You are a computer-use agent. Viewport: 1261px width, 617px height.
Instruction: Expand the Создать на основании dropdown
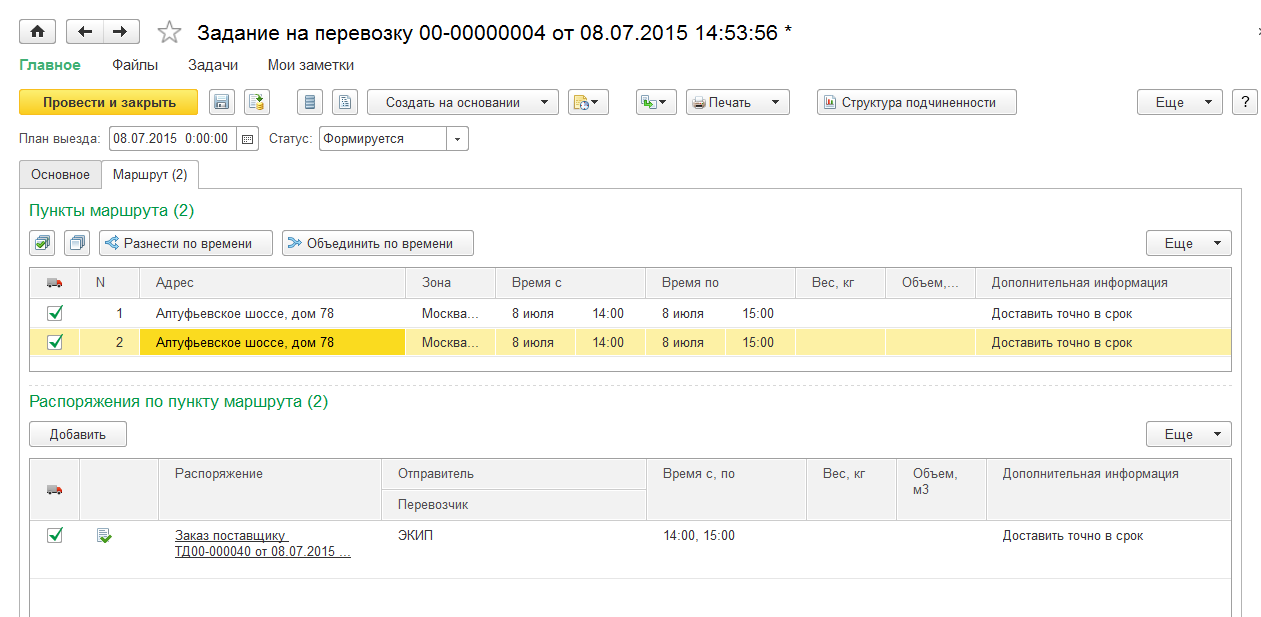[463, 102]
